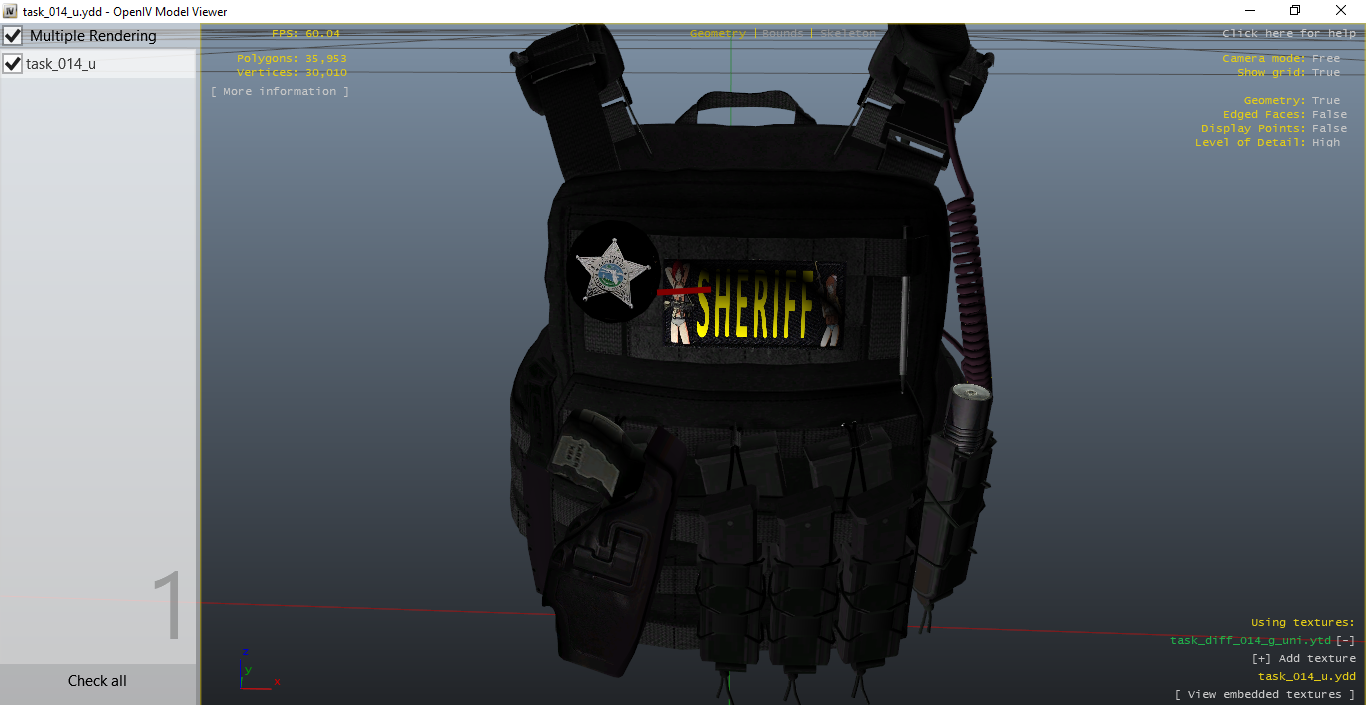Viewport: 1366px width, 705px height.
Task: Click the 'Click here for help' text
Action: (1288, 33)
